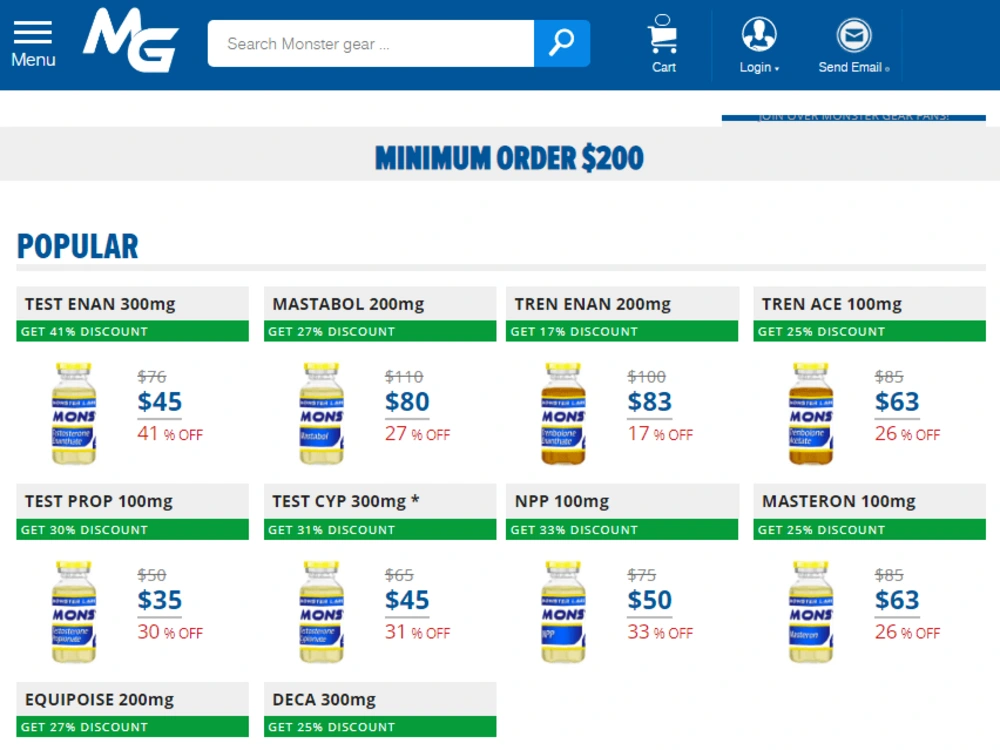The height and width of the screenshot is (750, 1000).
Task: Click the 30 % OFF label
Action: (x=170, y=632)
